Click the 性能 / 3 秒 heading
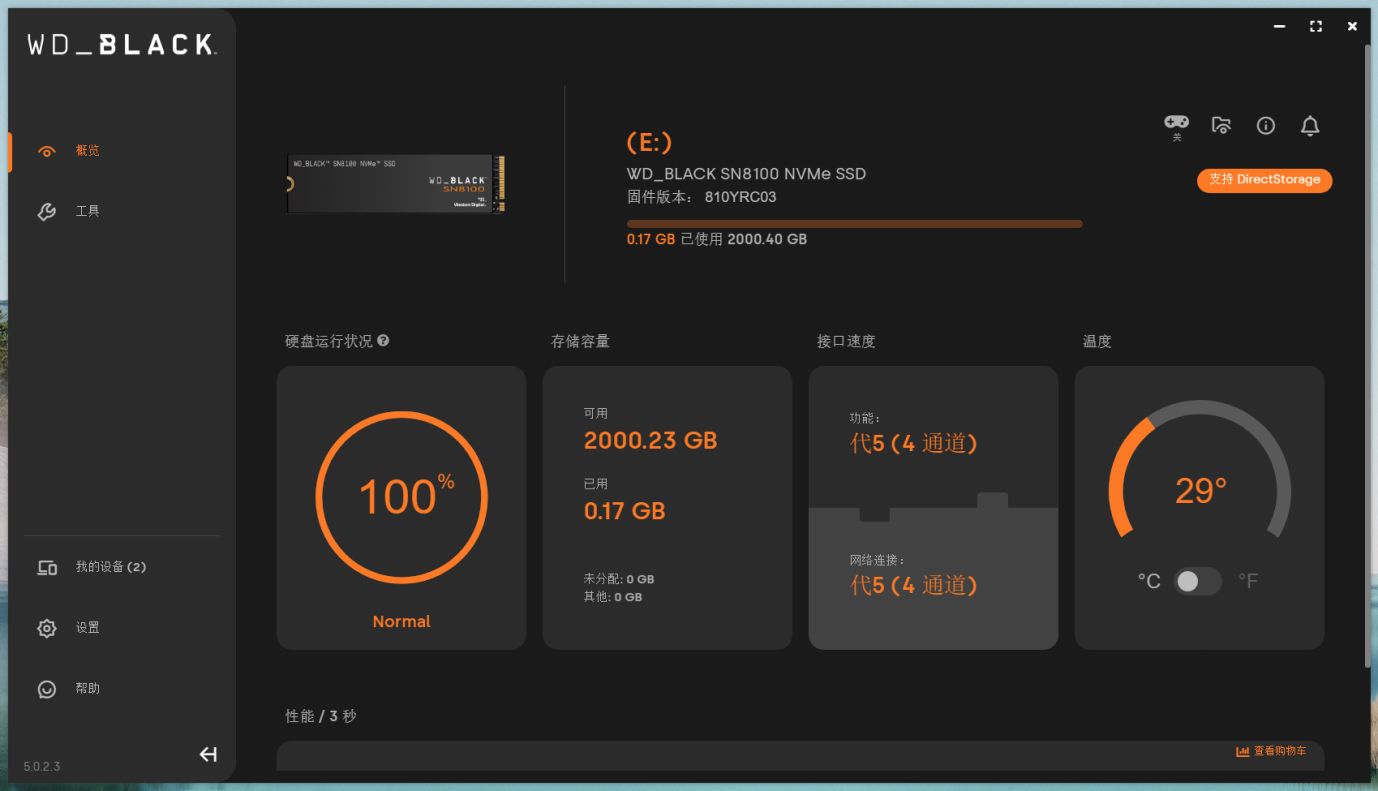1378x791 pixels. [x=321, y=716]
